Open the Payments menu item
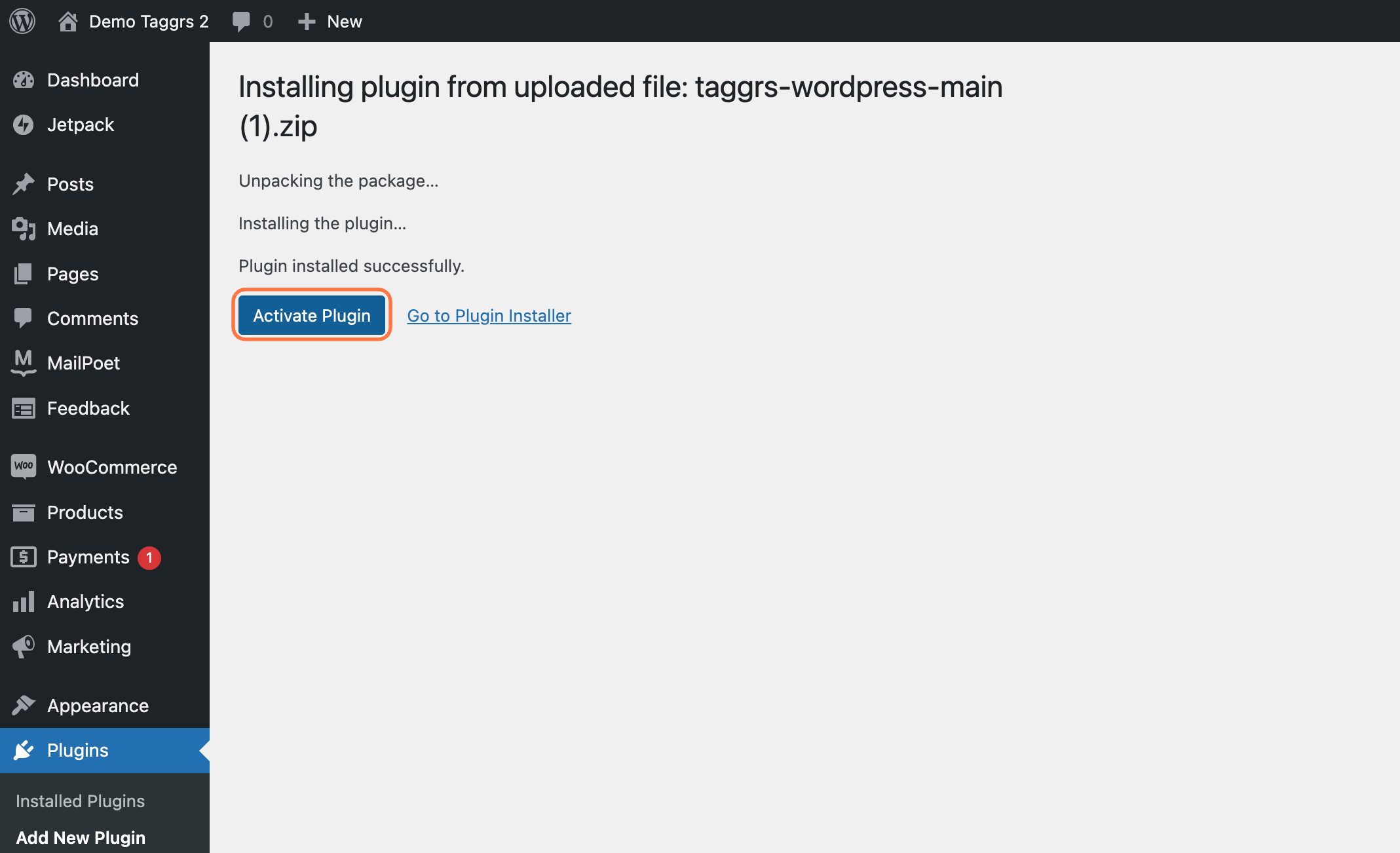The image size is (1400, 853). (88, 557)
